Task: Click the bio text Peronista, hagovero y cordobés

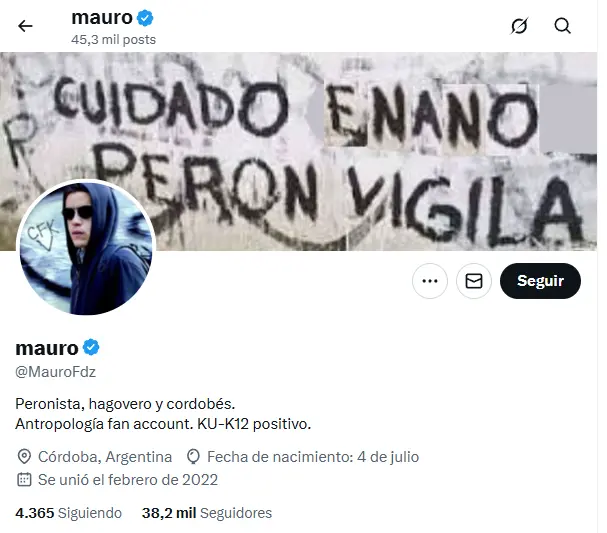Action: click(125, 404)
